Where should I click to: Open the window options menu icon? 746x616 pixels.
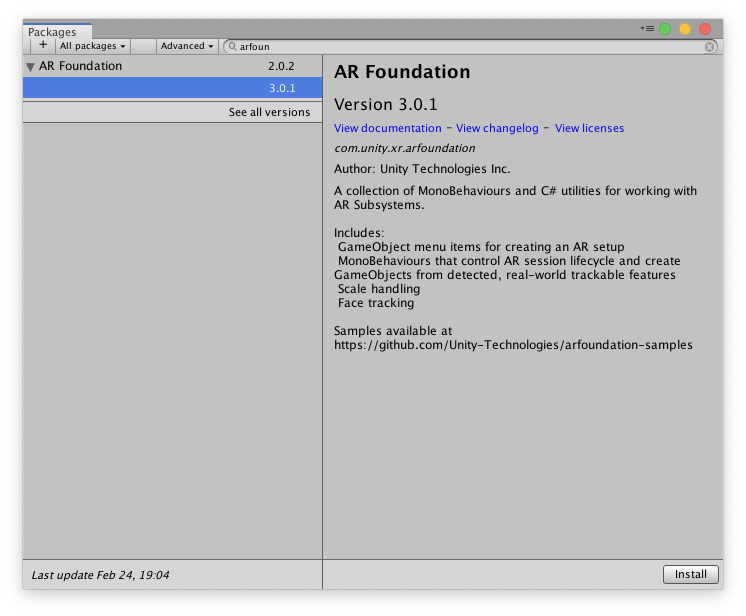point(647,29)
